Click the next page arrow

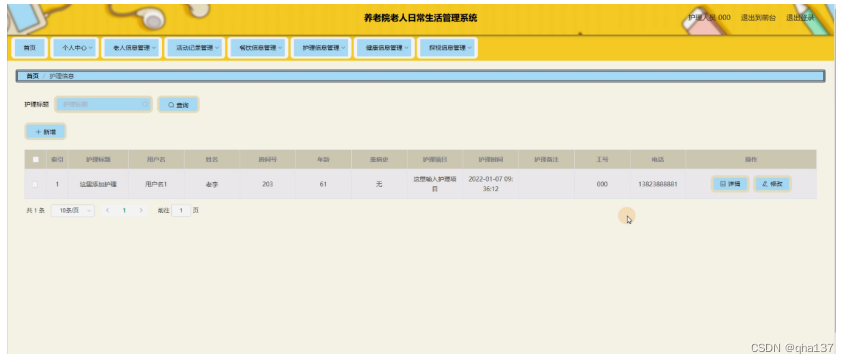[141, 210]
